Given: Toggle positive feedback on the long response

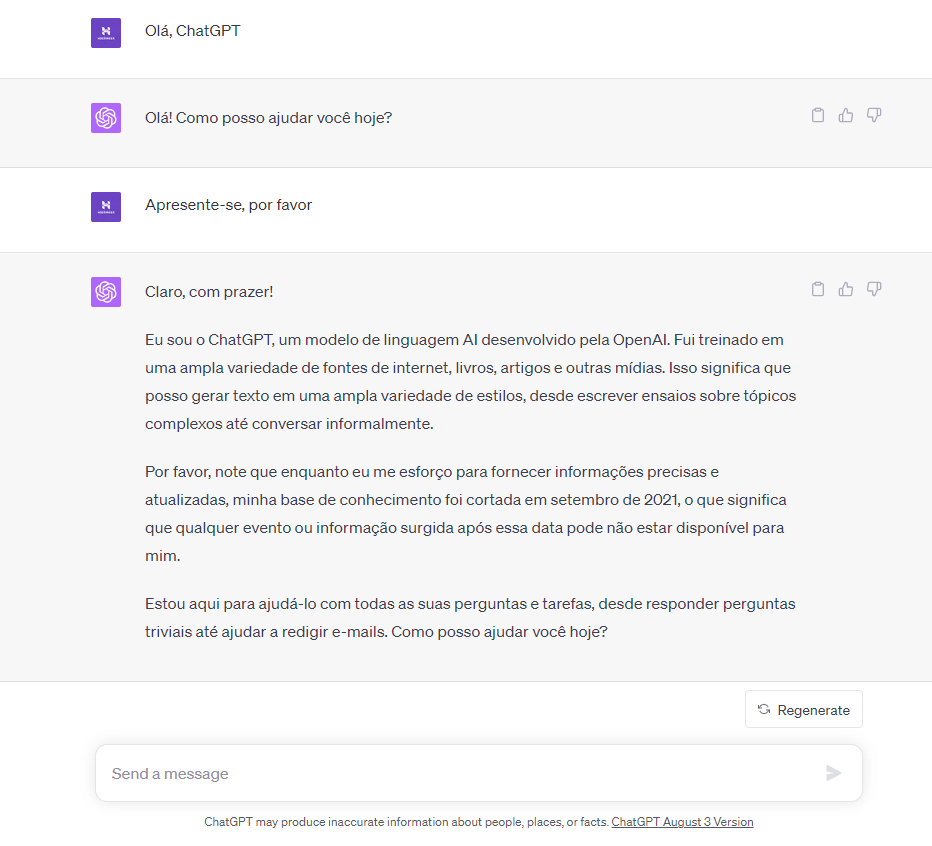Looking at the screenshot, I should (x=846, y=288).
